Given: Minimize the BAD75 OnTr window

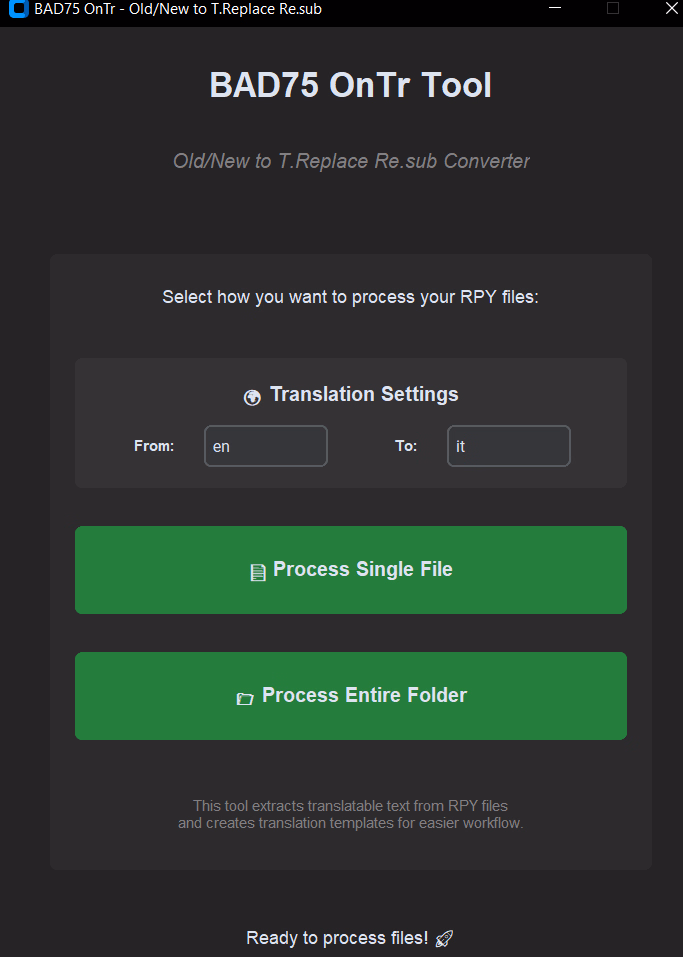Looking at the screenshot, I should point(556,9).
